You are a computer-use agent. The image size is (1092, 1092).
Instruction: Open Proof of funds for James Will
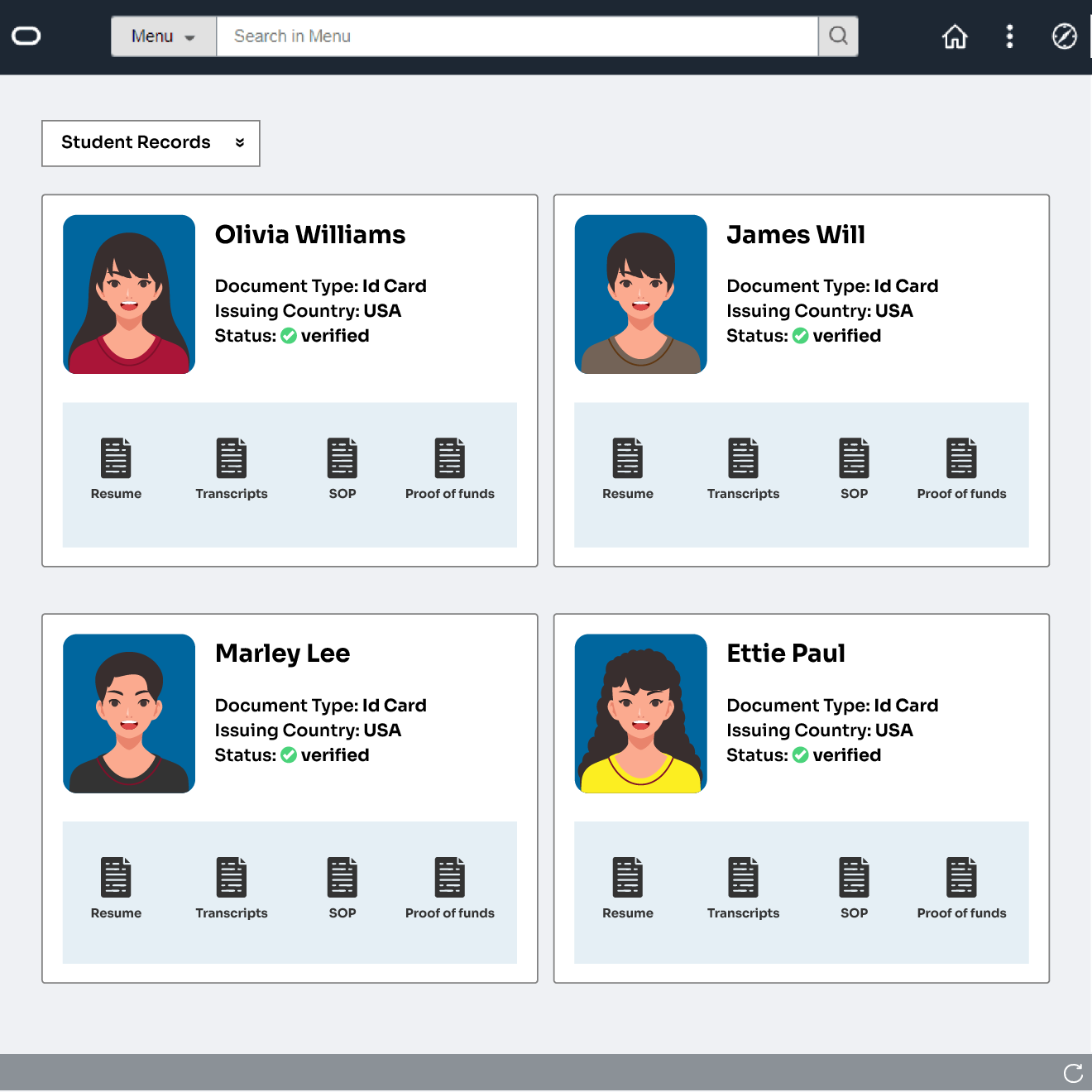click(961, 457)
